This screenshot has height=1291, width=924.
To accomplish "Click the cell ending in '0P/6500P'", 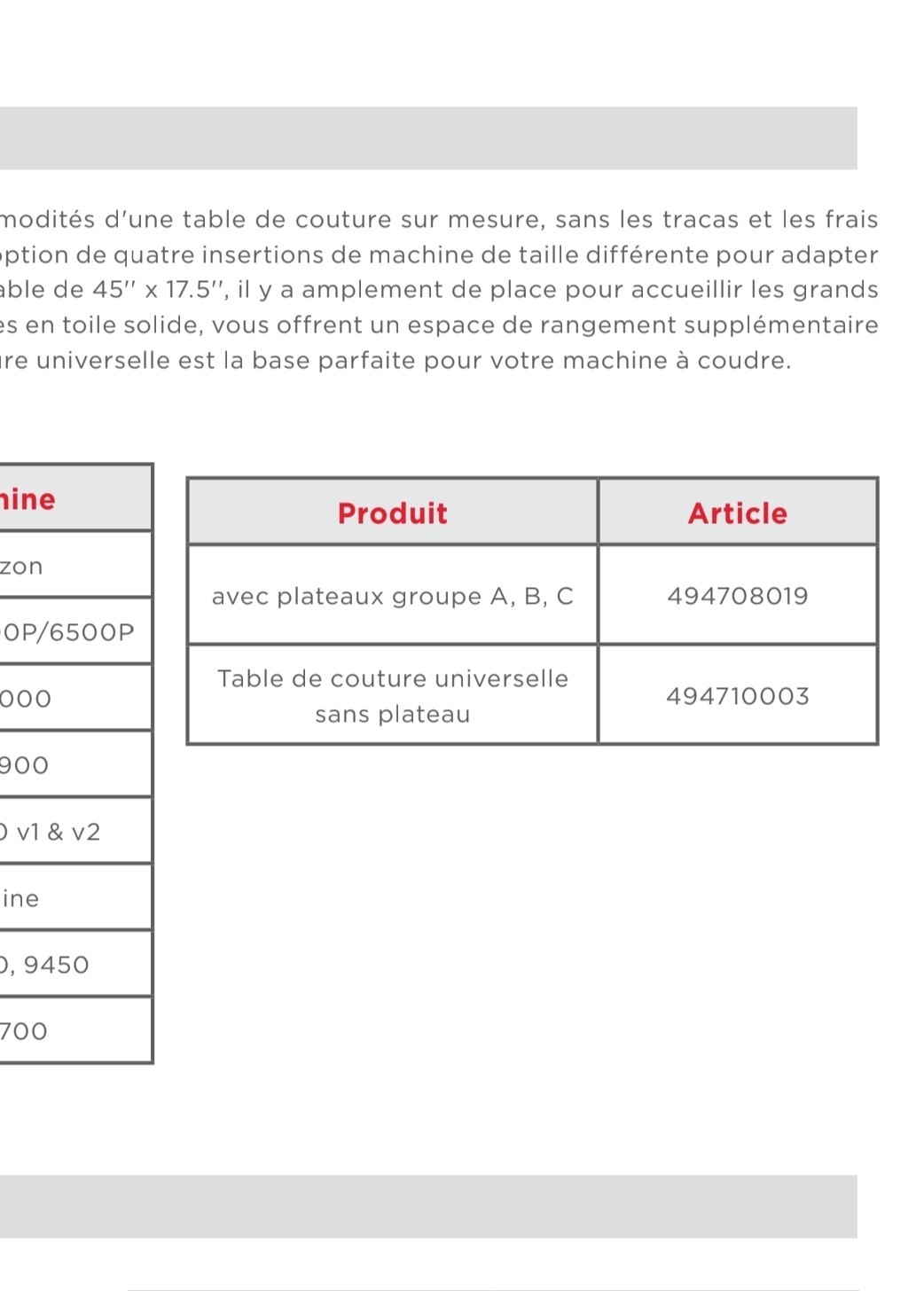I will pyautogui.click(x=67, y=632).
